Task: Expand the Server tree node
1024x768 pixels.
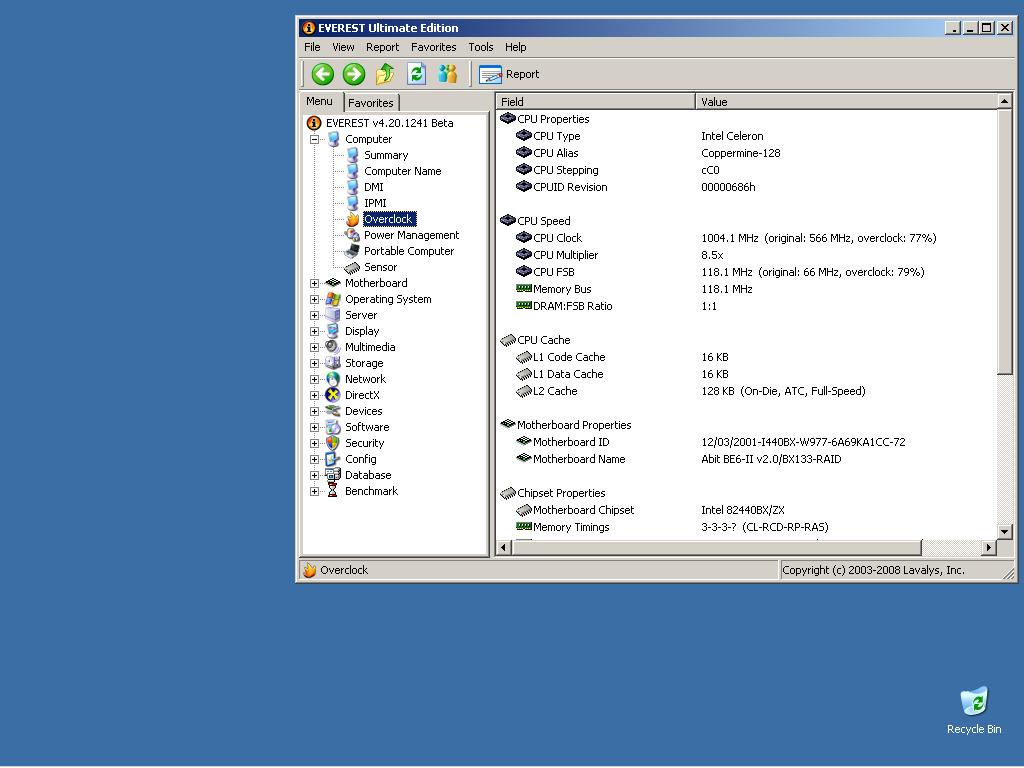Action: (x=315, y=315)
